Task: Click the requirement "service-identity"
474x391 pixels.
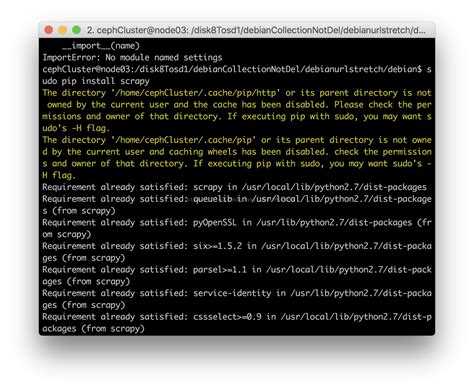Action: 232,293
